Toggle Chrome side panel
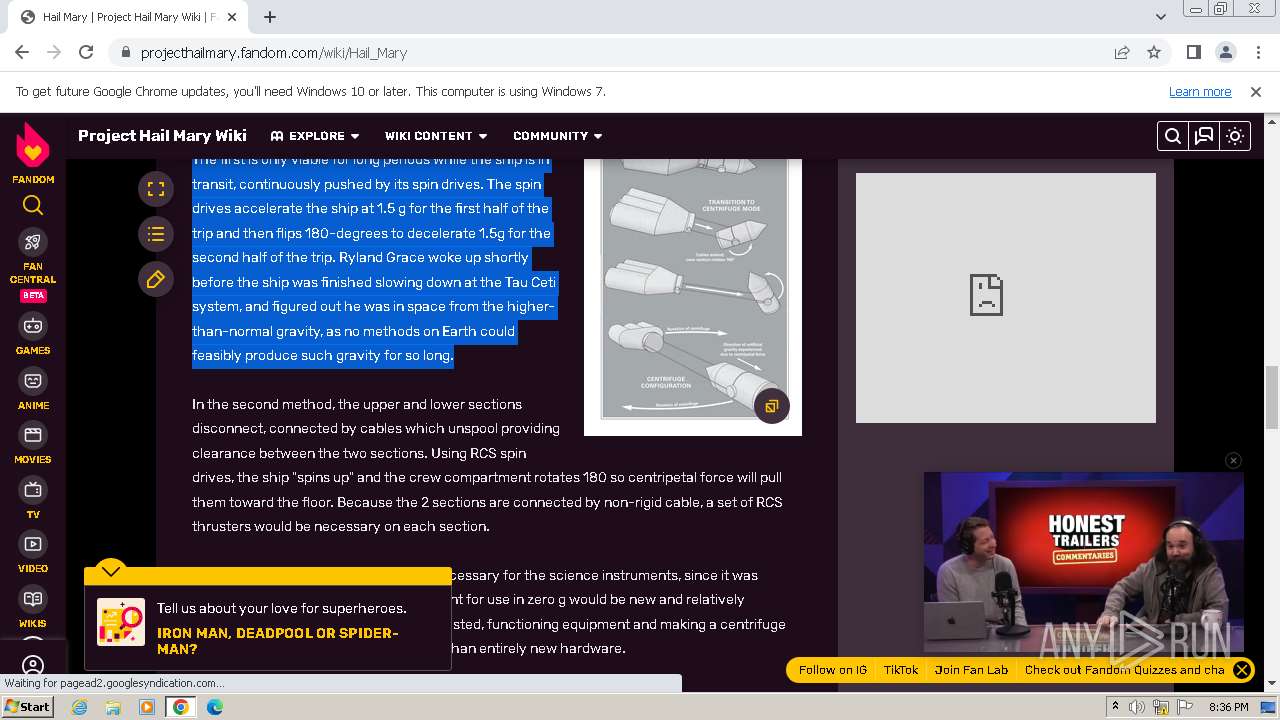This screenshot has width=1280, height=720. pos(1193,52)
